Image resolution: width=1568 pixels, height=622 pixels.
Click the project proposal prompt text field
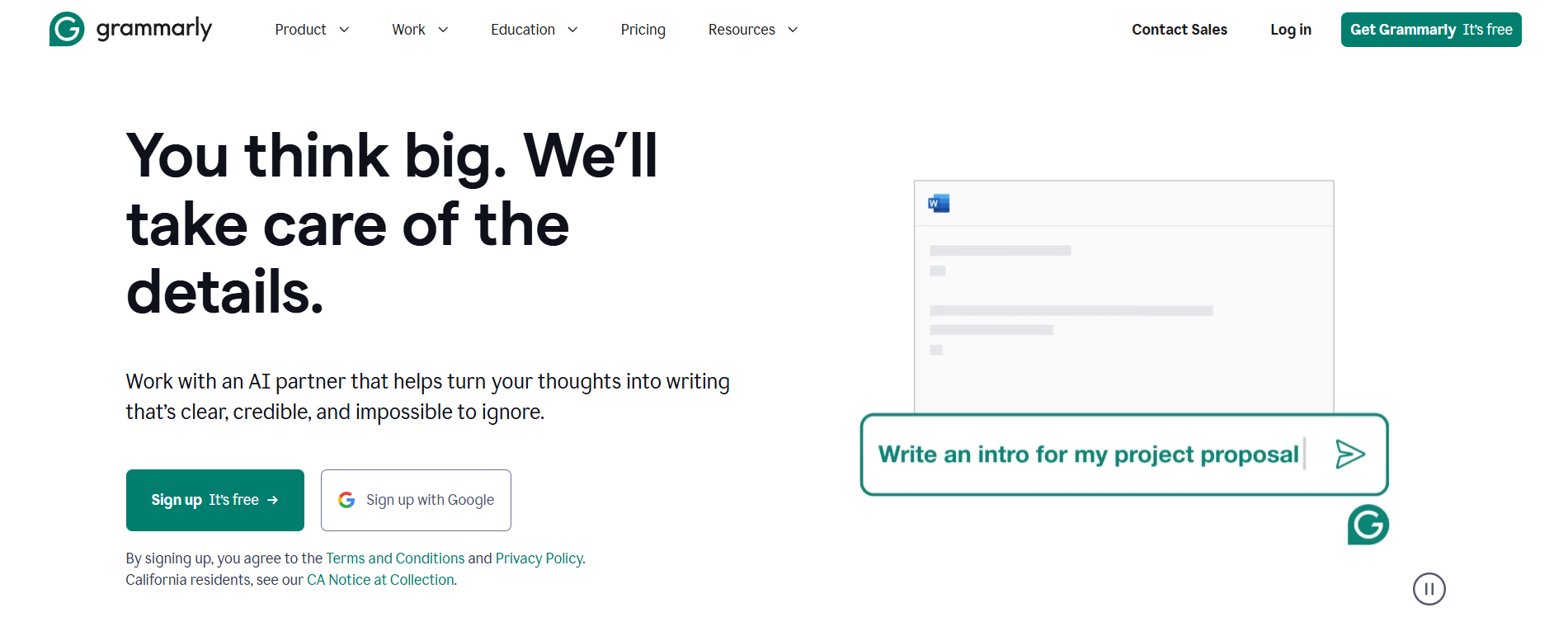point(1089,454)
